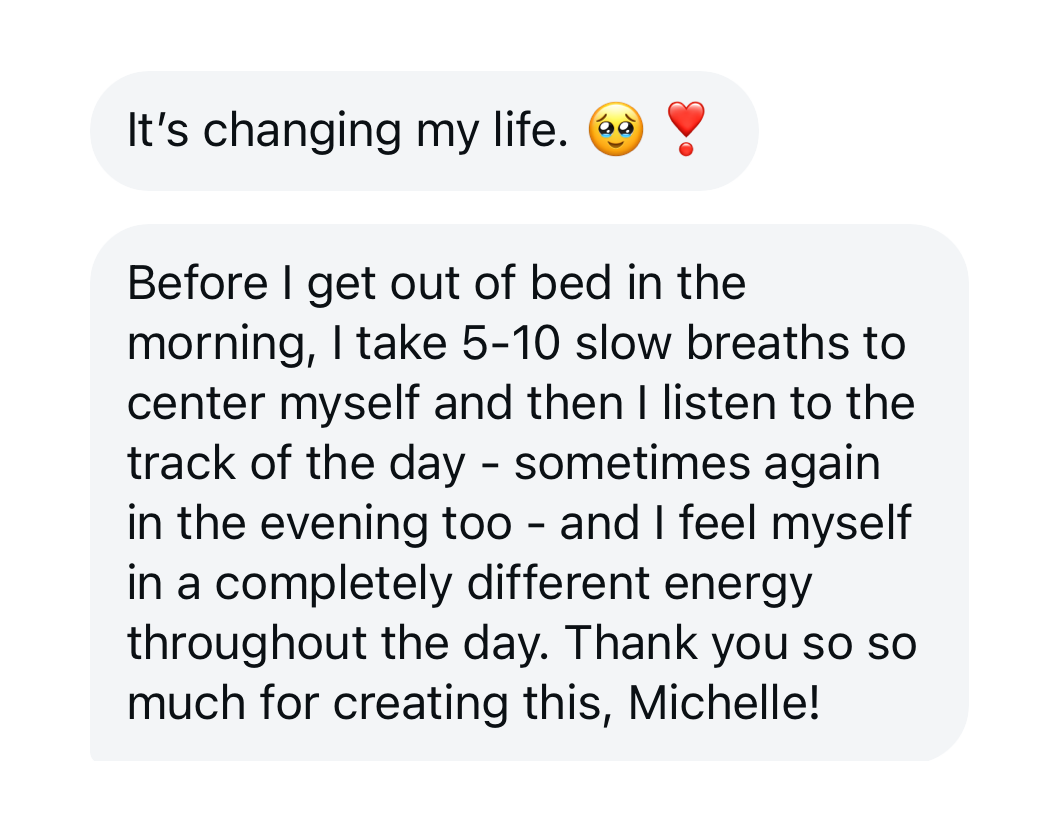The height and width of the screenshot is (826, 1053).
Task: Click the teary pleading face emoji
Action: (x=616, y=129)
